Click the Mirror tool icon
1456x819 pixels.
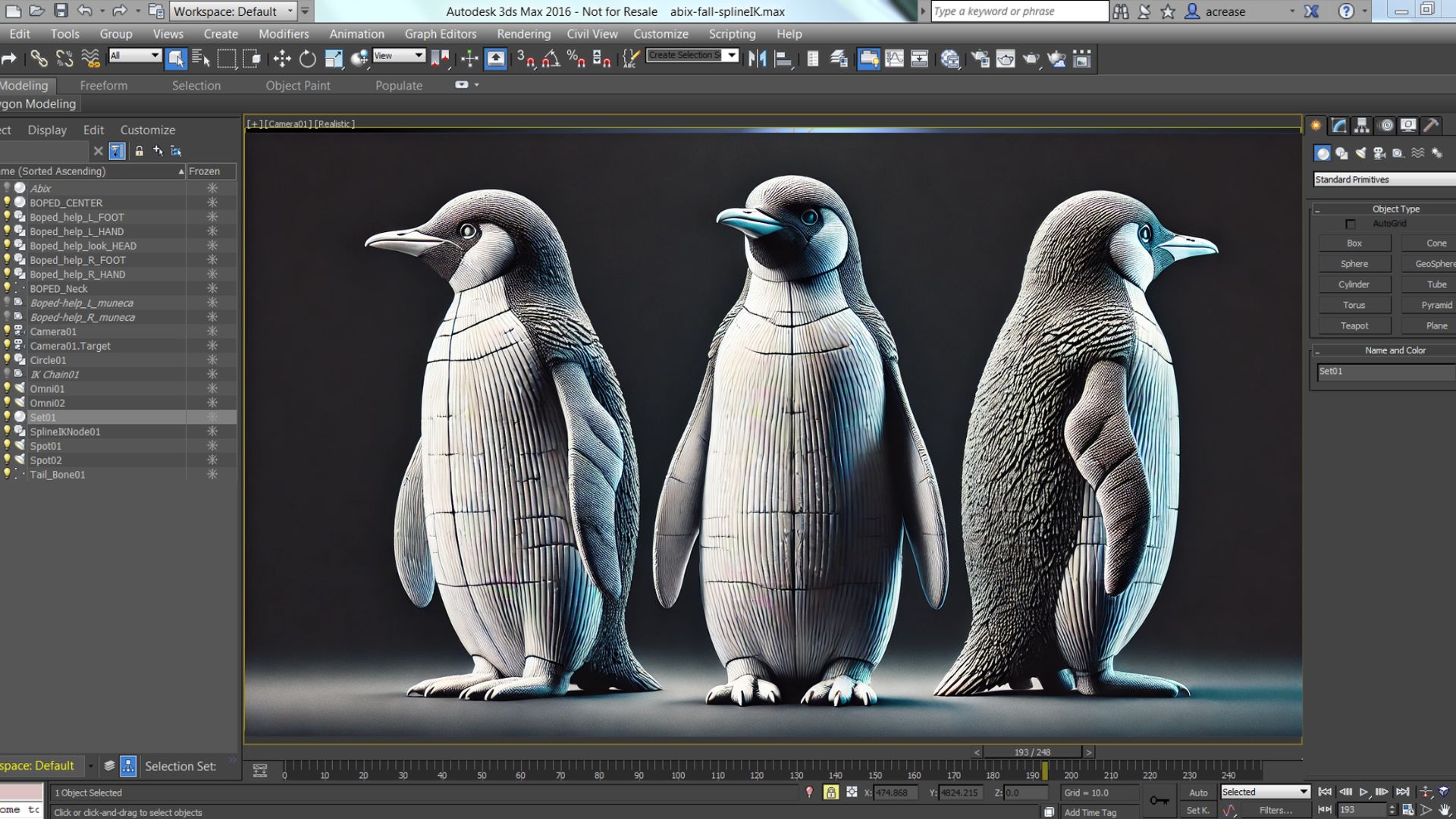[x=757, y=59]
